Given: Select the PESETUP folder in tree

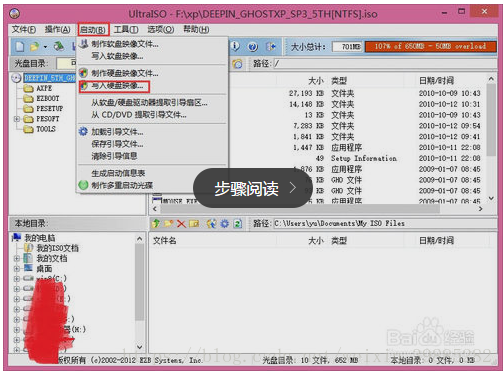Looking at the screenshot, I should click(x=49, y=109).
